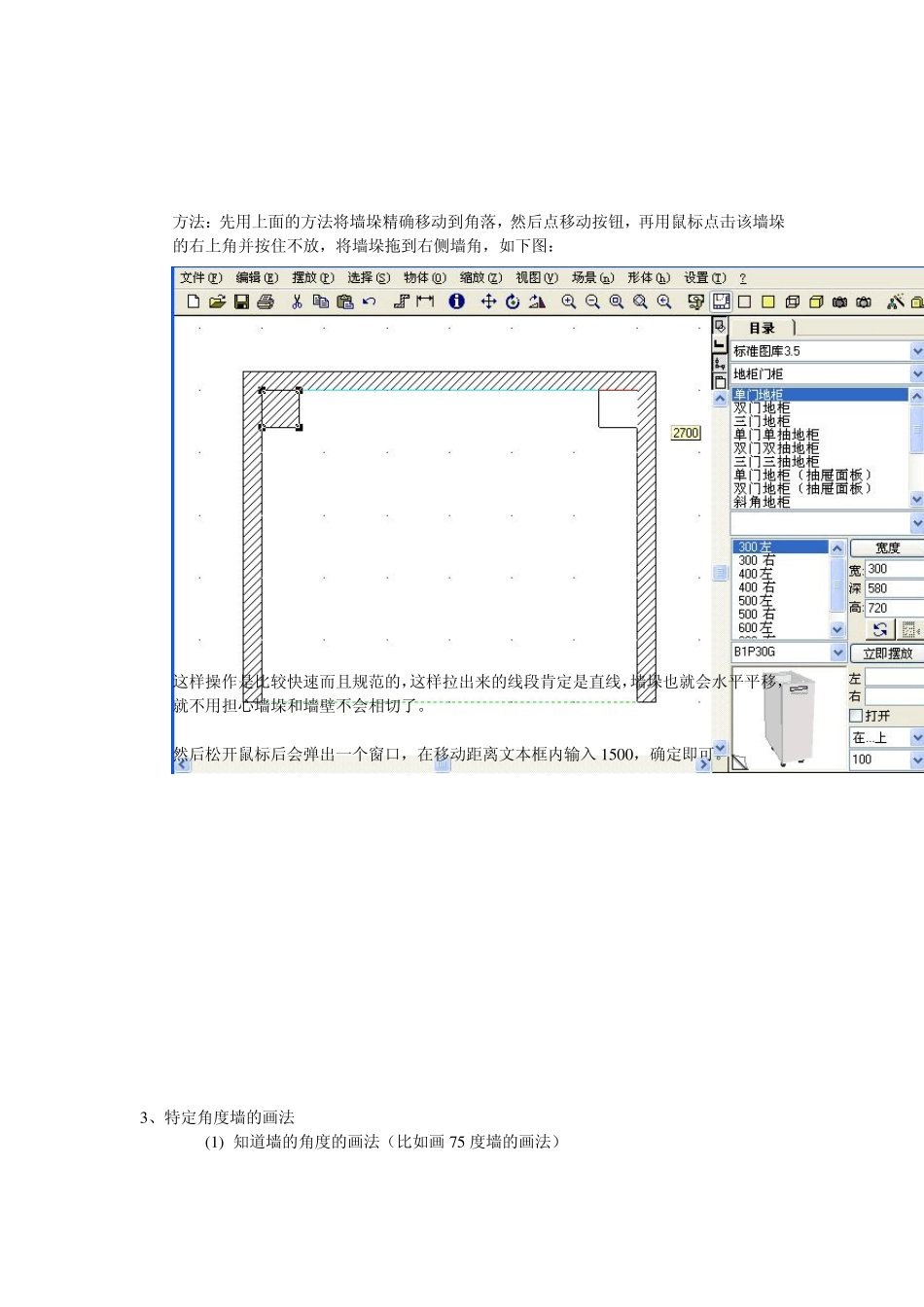Toggle the 打开 checkbox
The height and width of the screenshot is (1307, 924).
(x=856, y=716)
